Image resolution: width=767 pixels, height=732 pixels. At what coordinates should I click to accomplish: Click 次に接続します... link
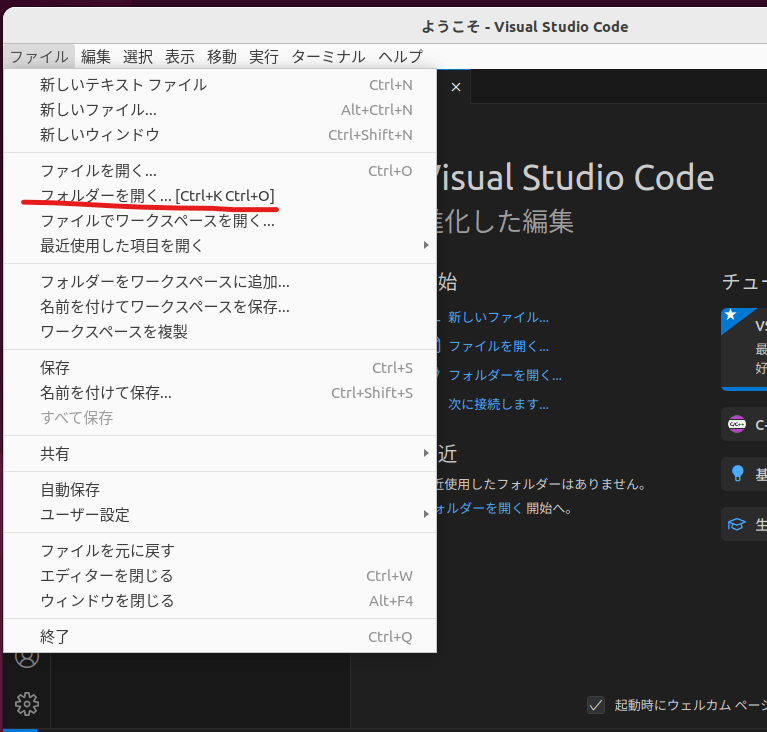pyautogui.click(x=498, y=404)
